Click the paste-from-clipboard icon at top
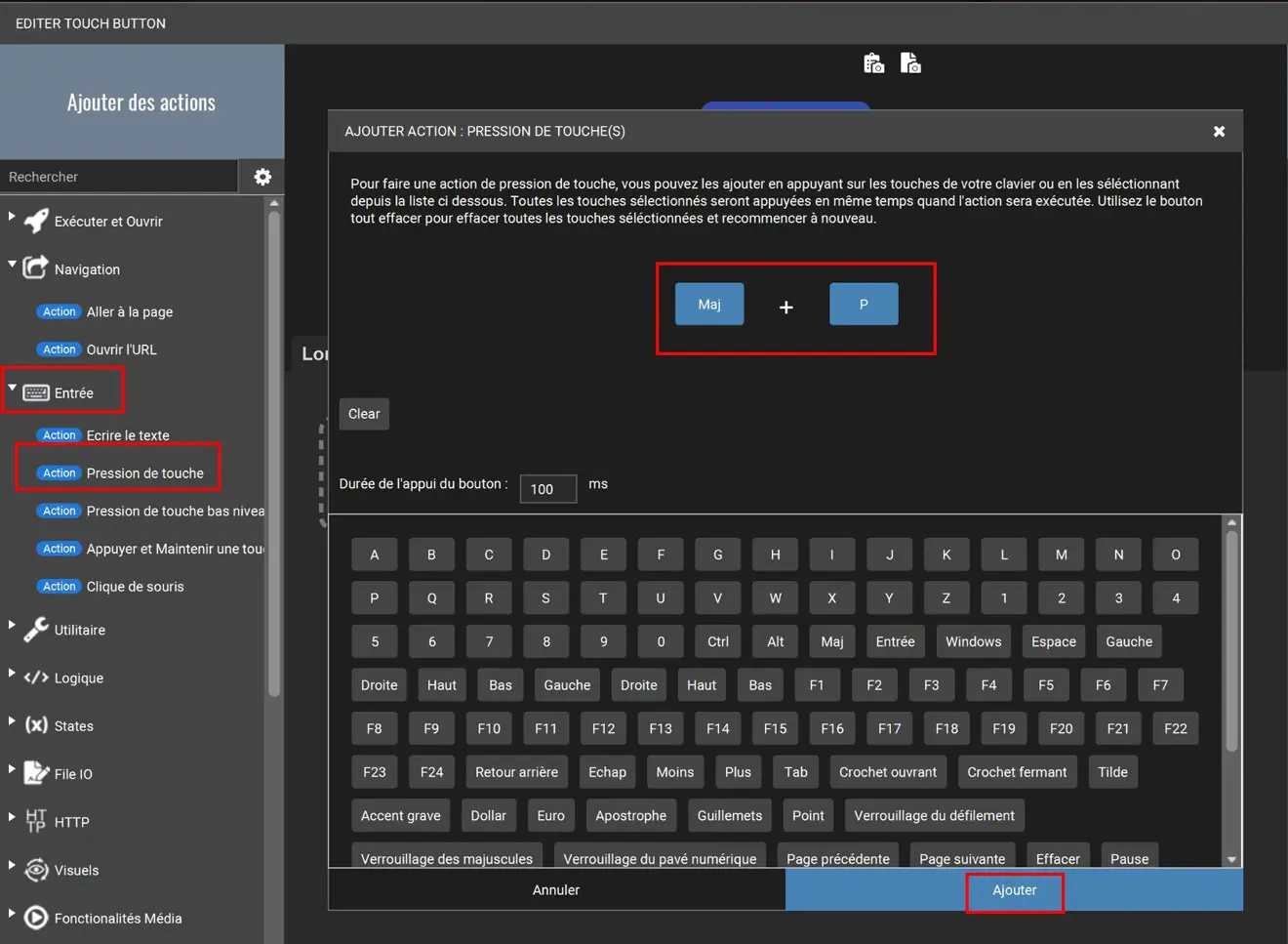The height and width of the screenshot is (944, 1288). (x=873, y=63)
